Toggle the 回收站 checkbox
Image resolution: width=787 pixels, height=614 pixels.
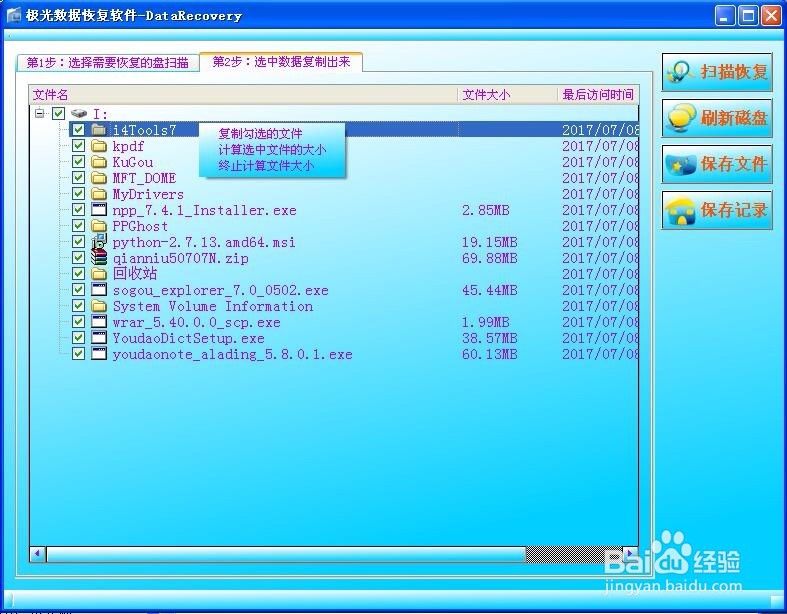pyautogui.click(x=78, y=274)
